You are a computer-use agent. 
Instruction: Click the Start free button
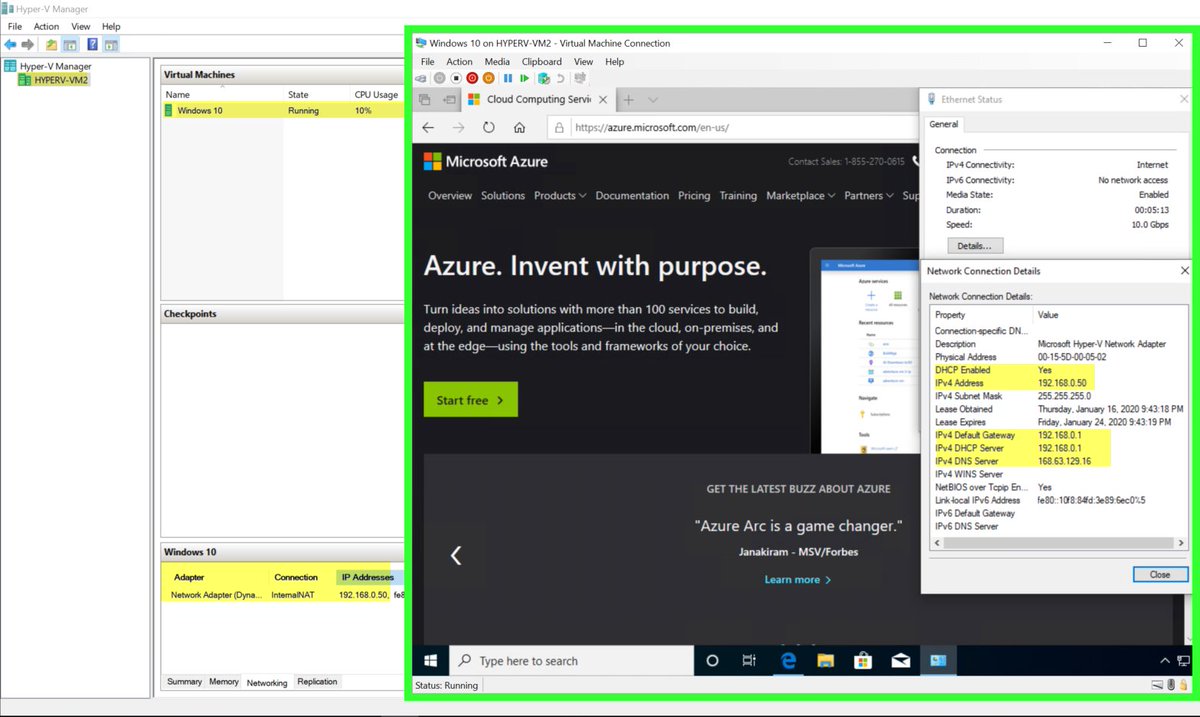coord(470,400)
